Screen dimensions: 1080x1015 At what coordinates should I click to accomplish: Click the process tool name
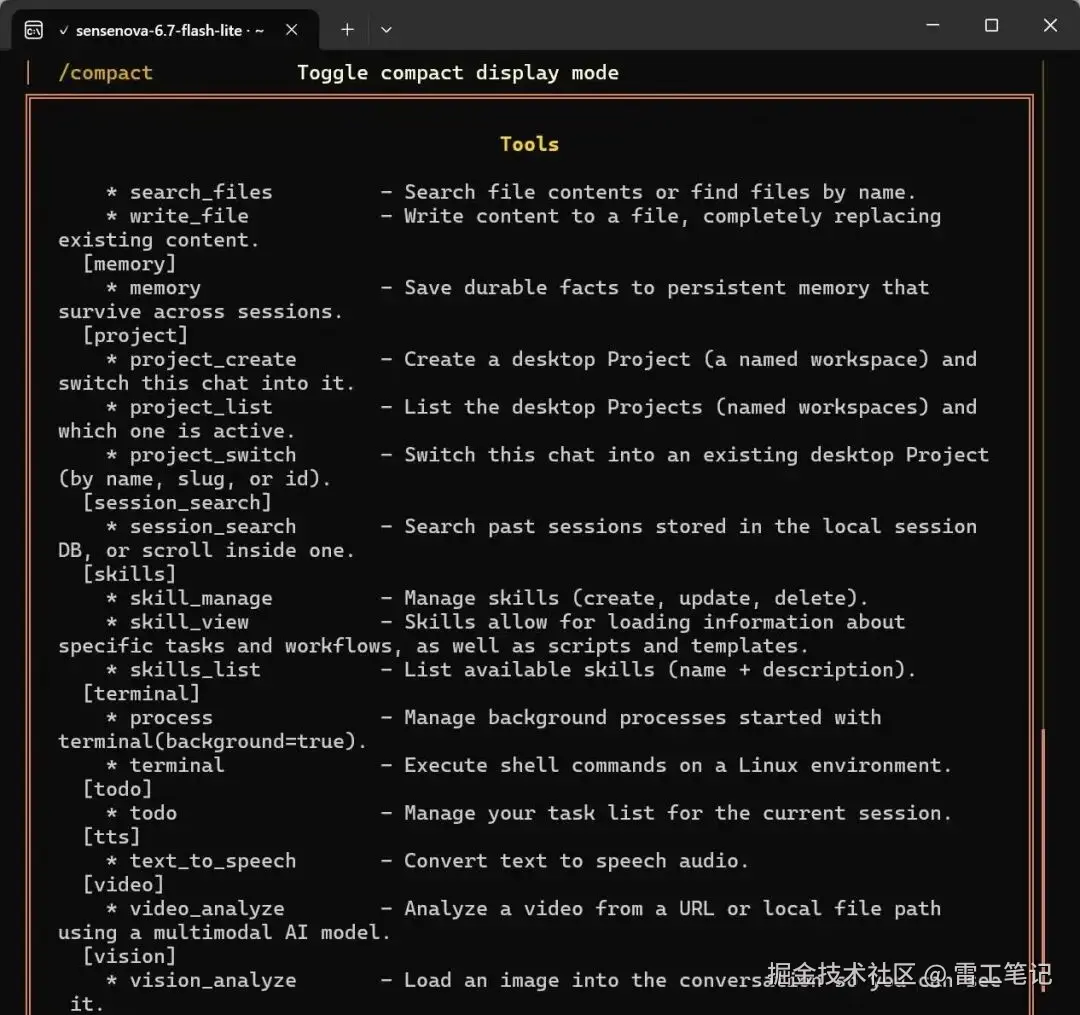(x=171, y=718)
